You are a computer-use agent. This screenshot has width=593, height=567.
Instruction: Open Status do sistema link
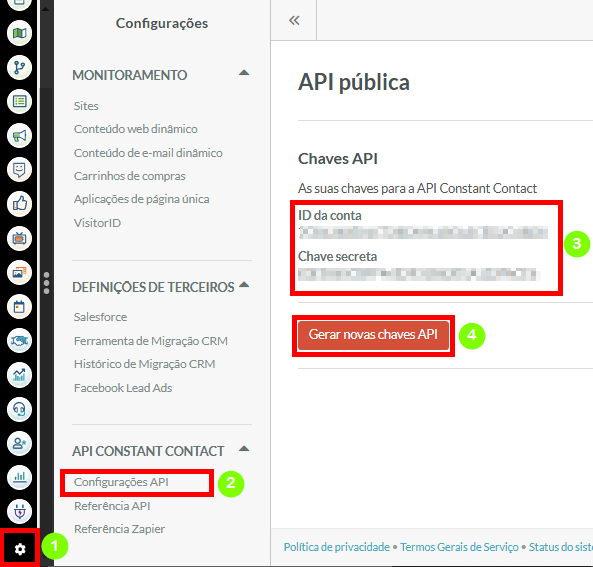pyautogui.click(x=561, y=547)
